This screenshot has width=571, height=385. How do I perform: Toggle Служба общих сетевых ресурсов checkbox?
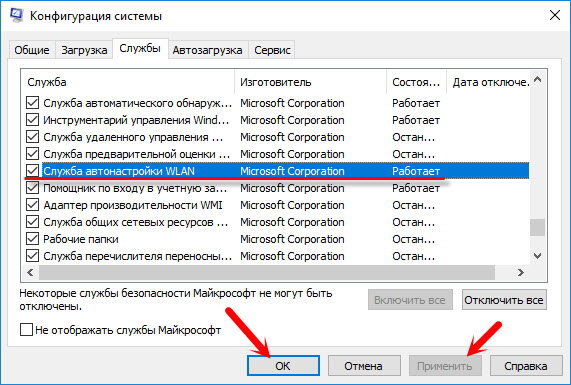32,222
